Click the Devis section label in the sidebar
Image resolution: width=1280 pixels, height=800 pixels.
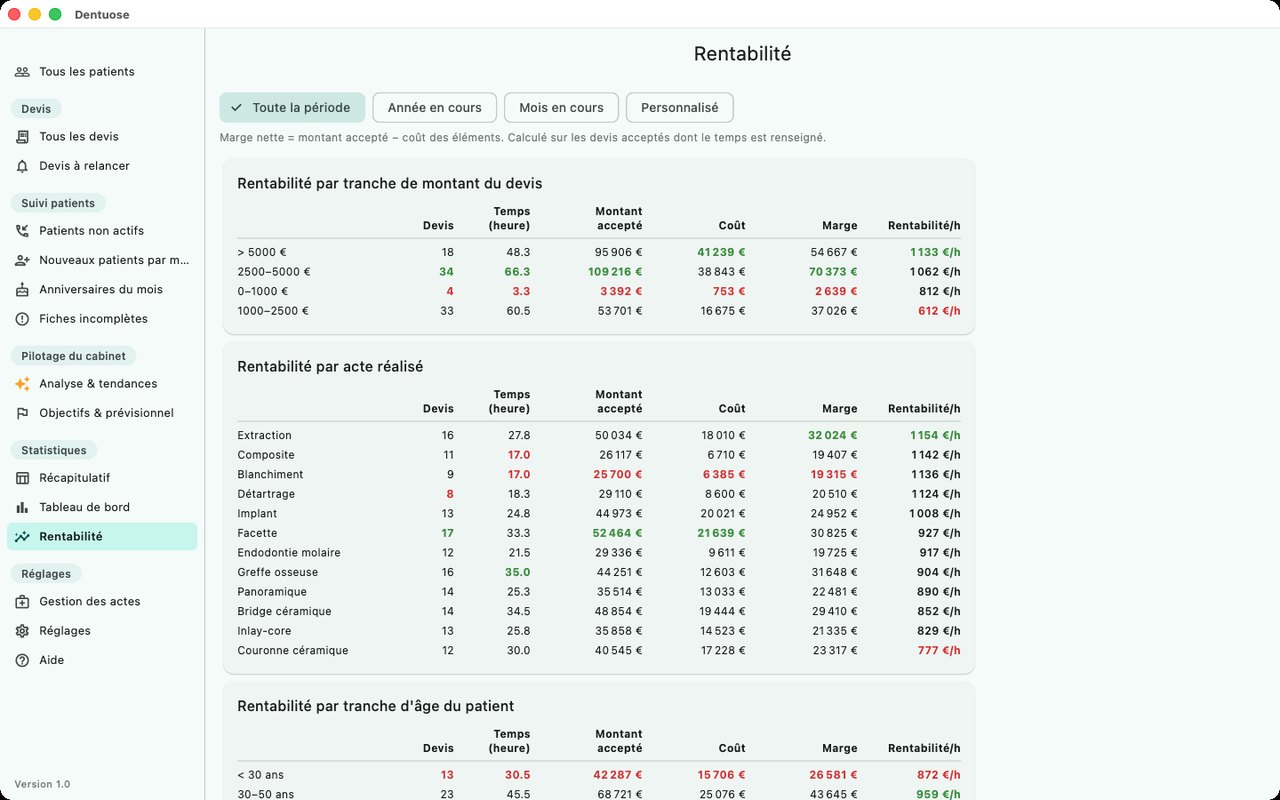tap(36, 109)
